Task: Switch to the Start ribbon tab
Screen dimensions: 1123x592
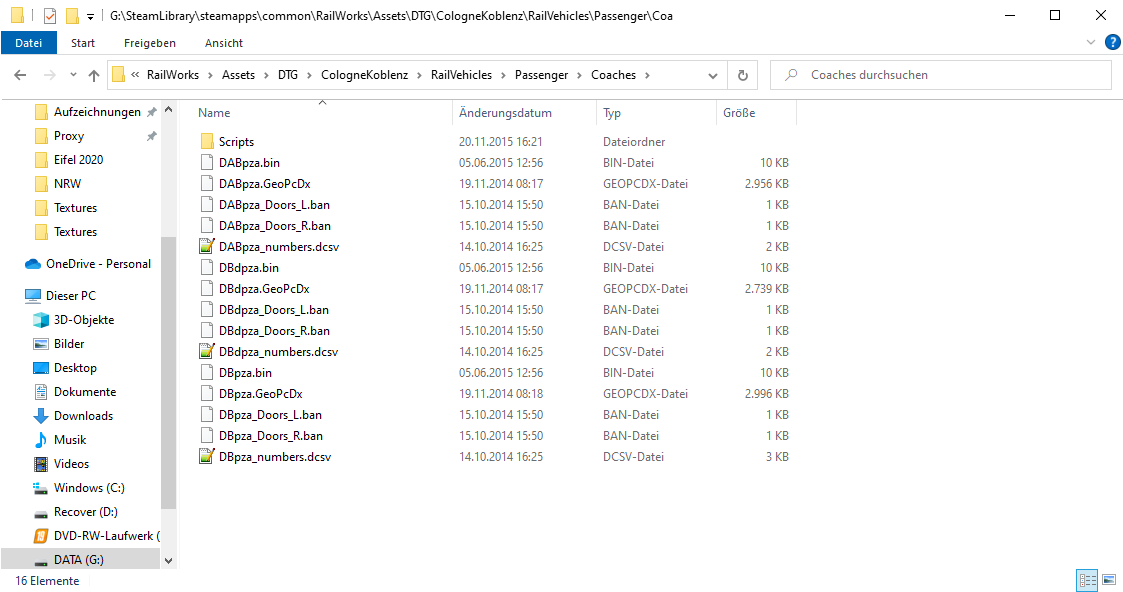Action: [x=83, y=43]
